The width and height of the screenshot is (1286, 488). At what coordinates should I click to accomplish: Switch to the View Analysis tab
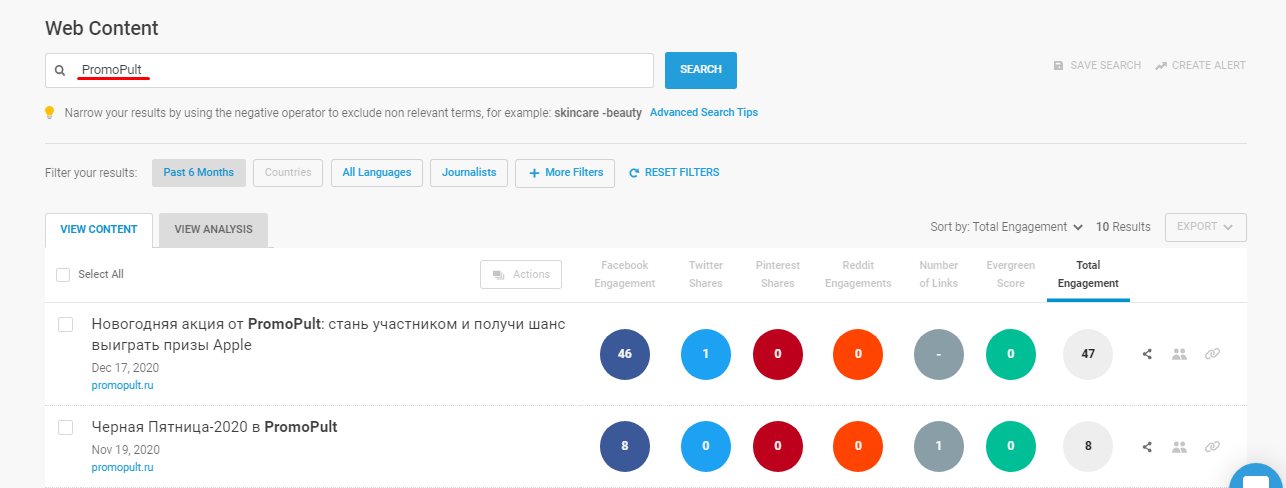click(213, 229)
